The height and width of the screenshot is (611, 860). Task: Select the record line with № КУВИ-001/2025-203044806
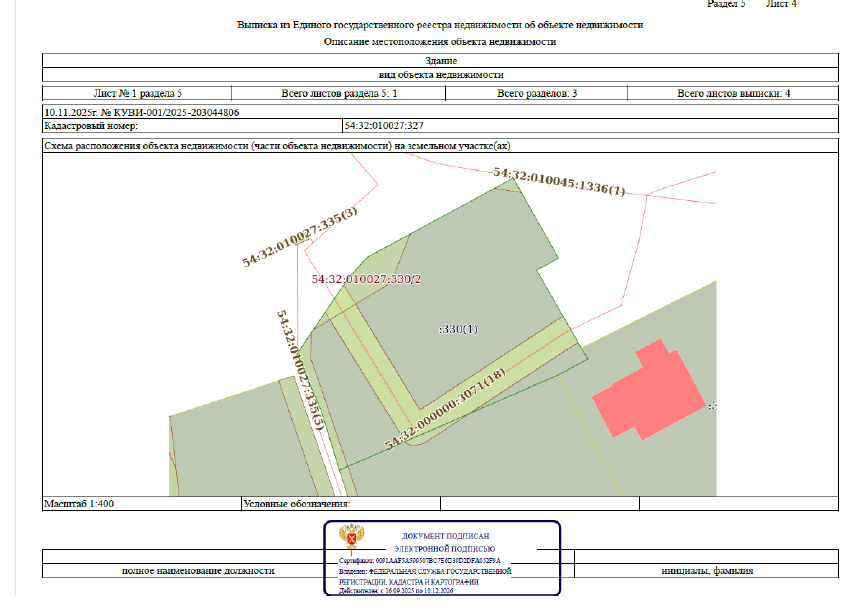[x=142, y=113]
